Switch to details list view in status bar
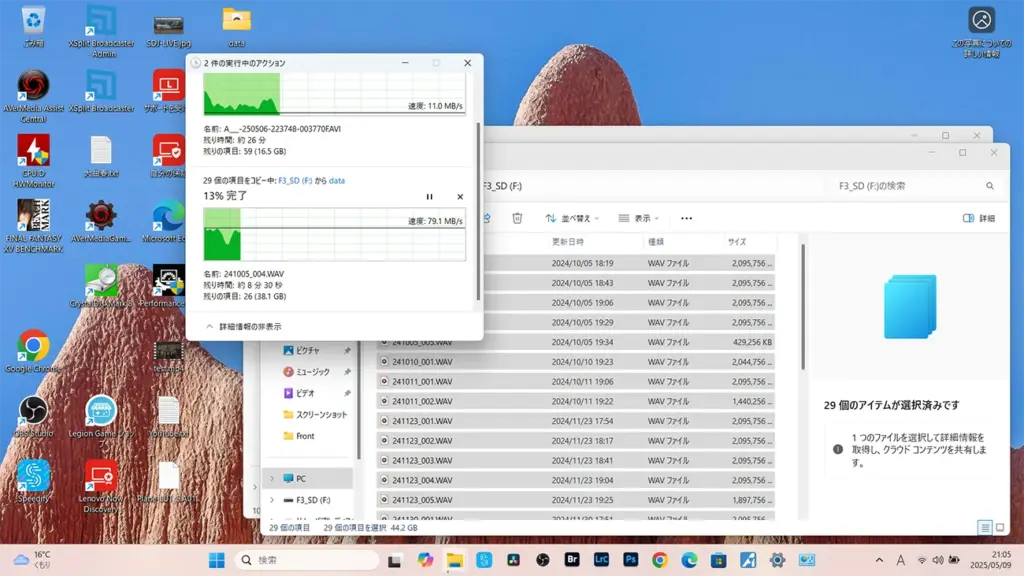The height and width of the screenshot is (576, 1024). [x=985, y=528]
